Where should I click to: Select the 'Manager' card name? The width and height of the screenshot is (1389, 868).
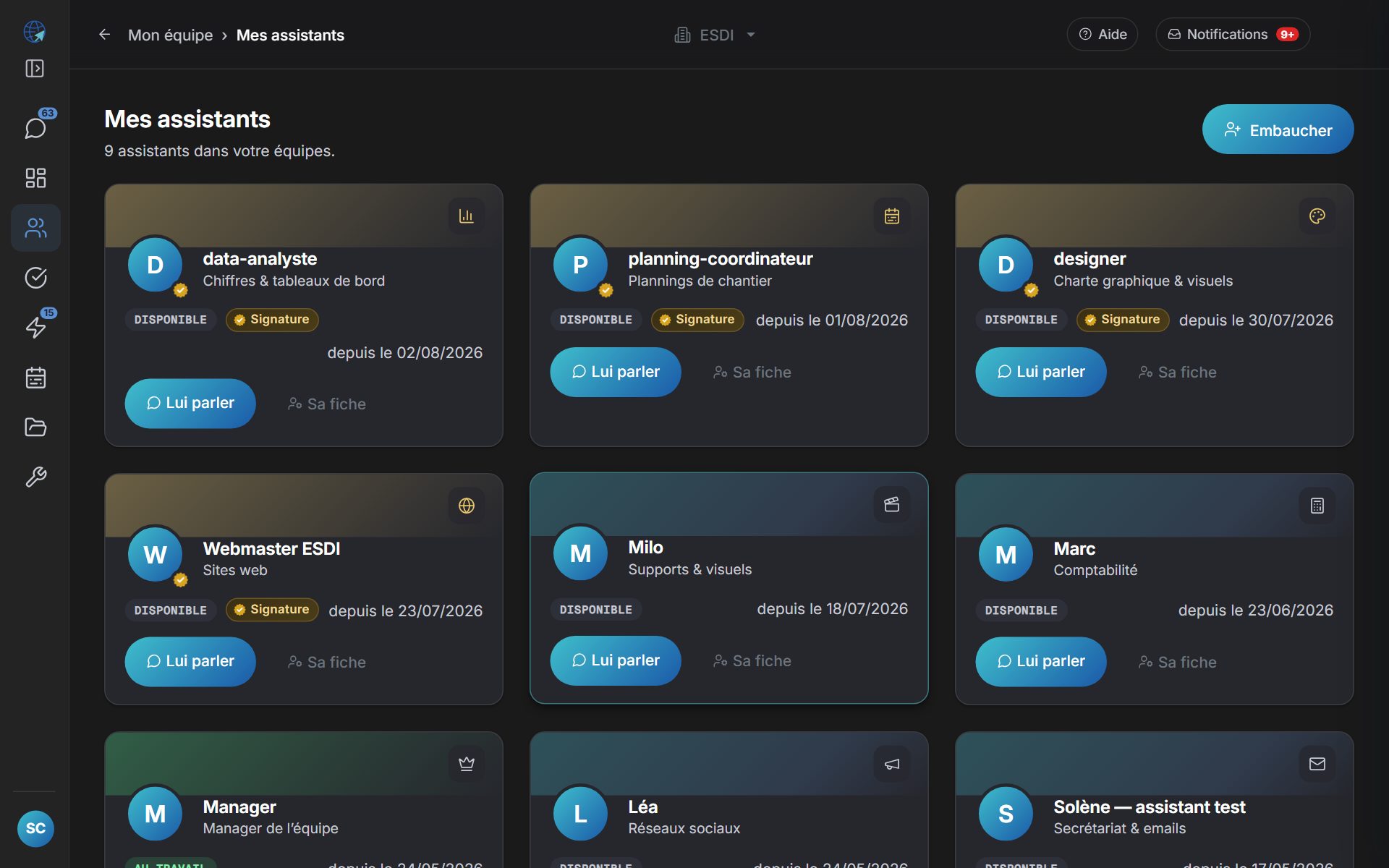tap(239, 807)
